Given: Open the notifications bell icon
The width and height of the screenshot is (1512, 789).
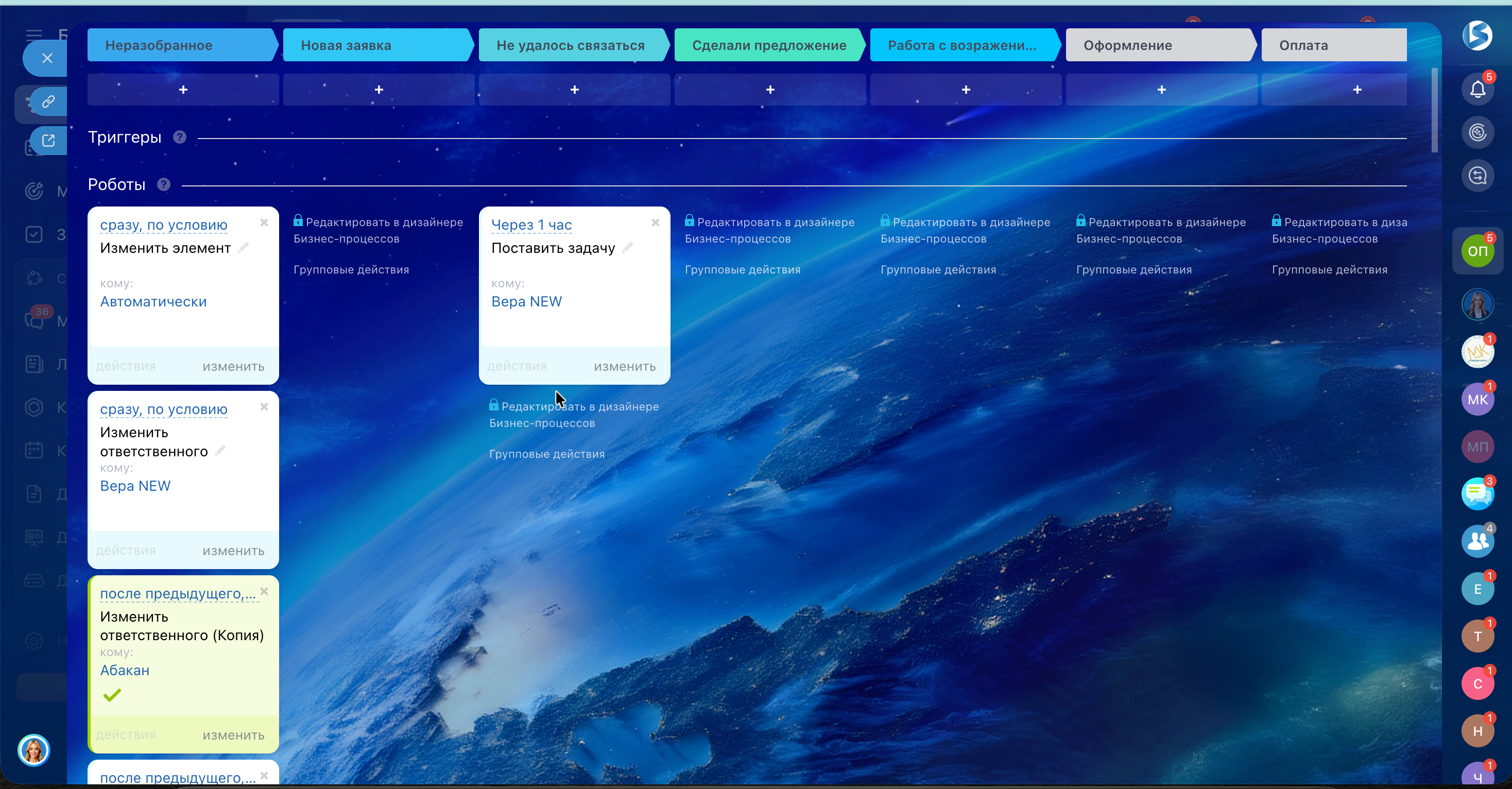Looking at the screenshot, I should [1477, 89].
